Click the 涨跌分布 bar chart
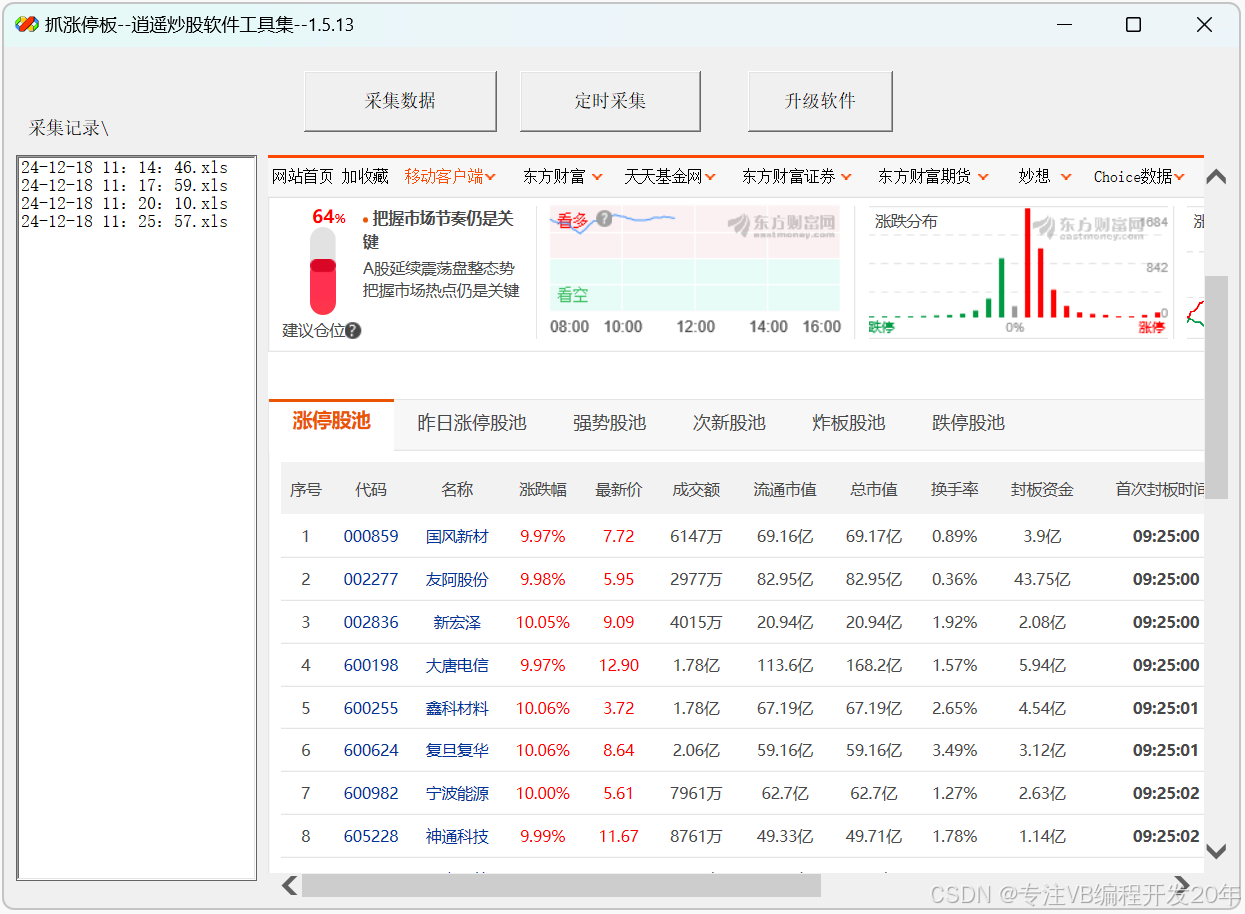 (x=1018, y=271)
